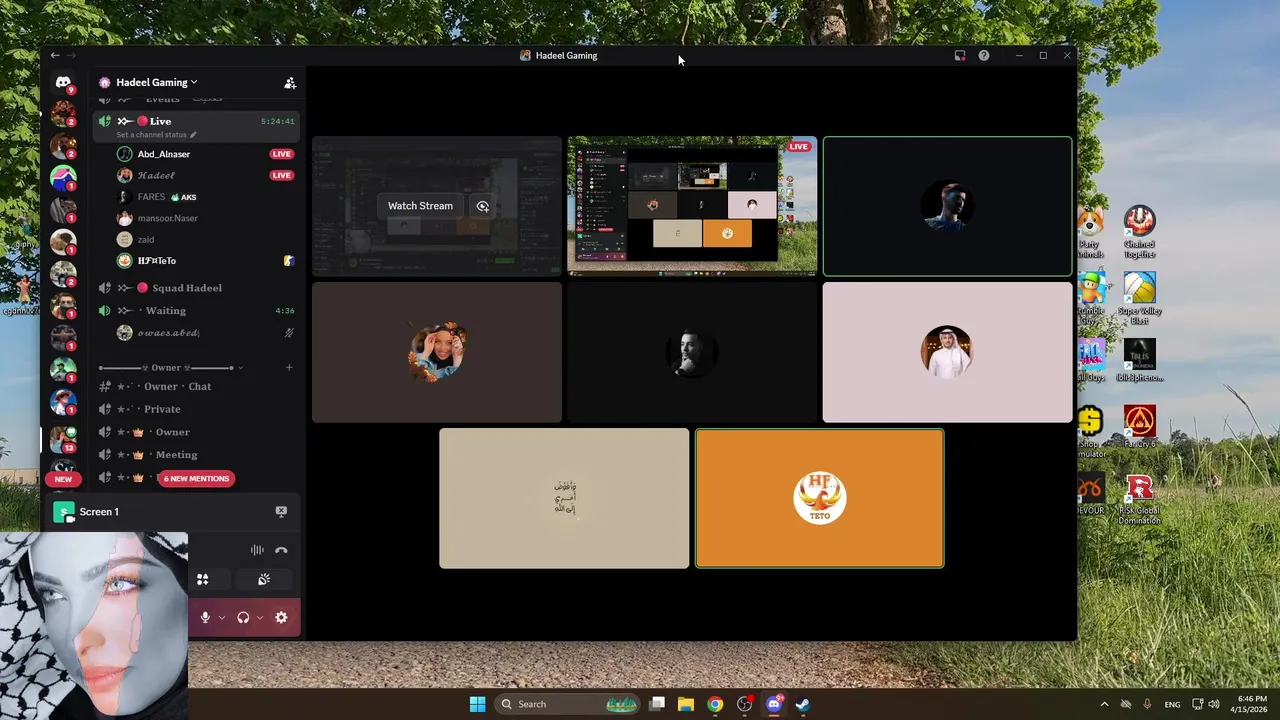Image resolution: width=1280 pixels, height=720 pixels.
Task: Open the activities shapes button
Action: point(202,579)
